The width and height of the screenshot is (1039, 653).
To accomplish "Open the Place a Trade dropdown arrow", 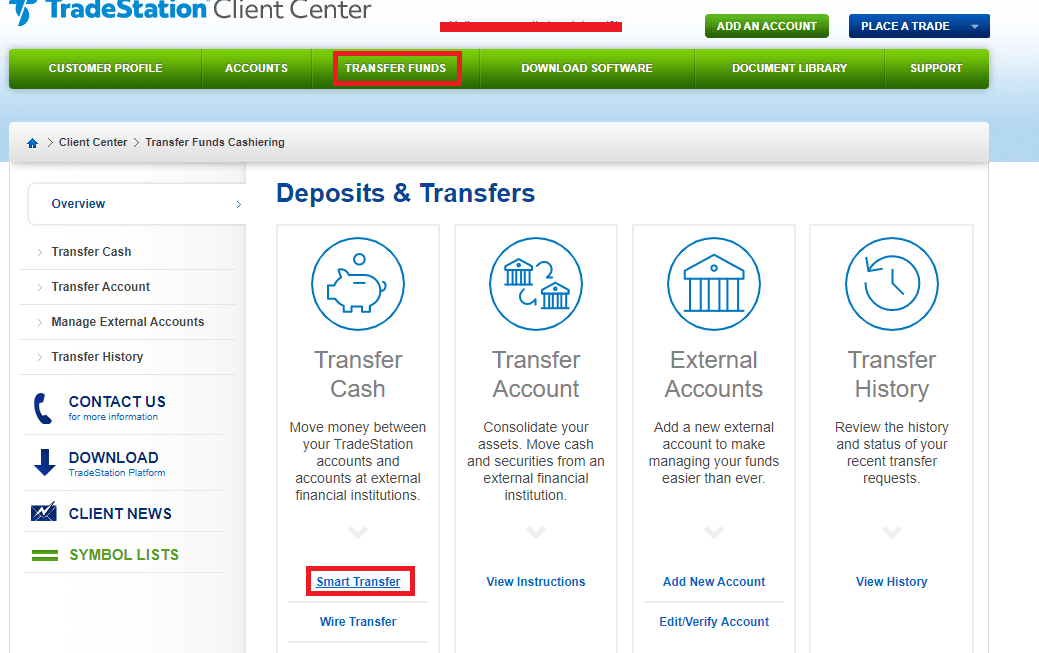I will (x=974, y=26).
